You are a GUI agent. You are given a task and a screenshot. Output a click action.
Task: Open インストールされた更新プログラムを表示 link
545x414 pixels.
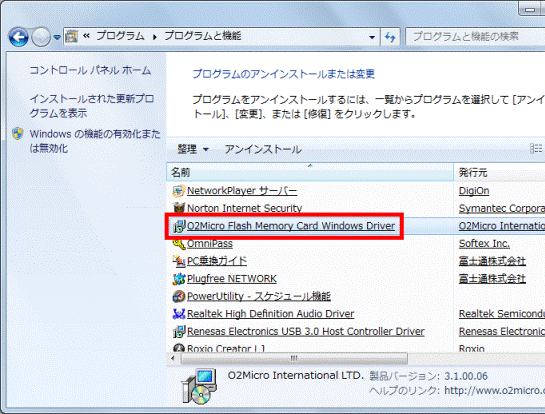point(92,106)
